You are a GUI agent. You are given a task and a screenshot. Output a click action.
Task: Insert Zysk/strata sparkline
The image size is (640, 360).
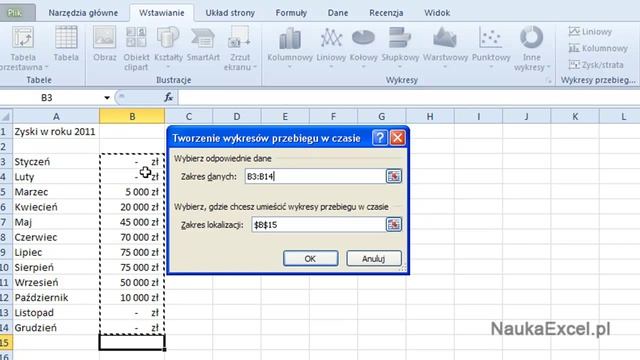596,64
